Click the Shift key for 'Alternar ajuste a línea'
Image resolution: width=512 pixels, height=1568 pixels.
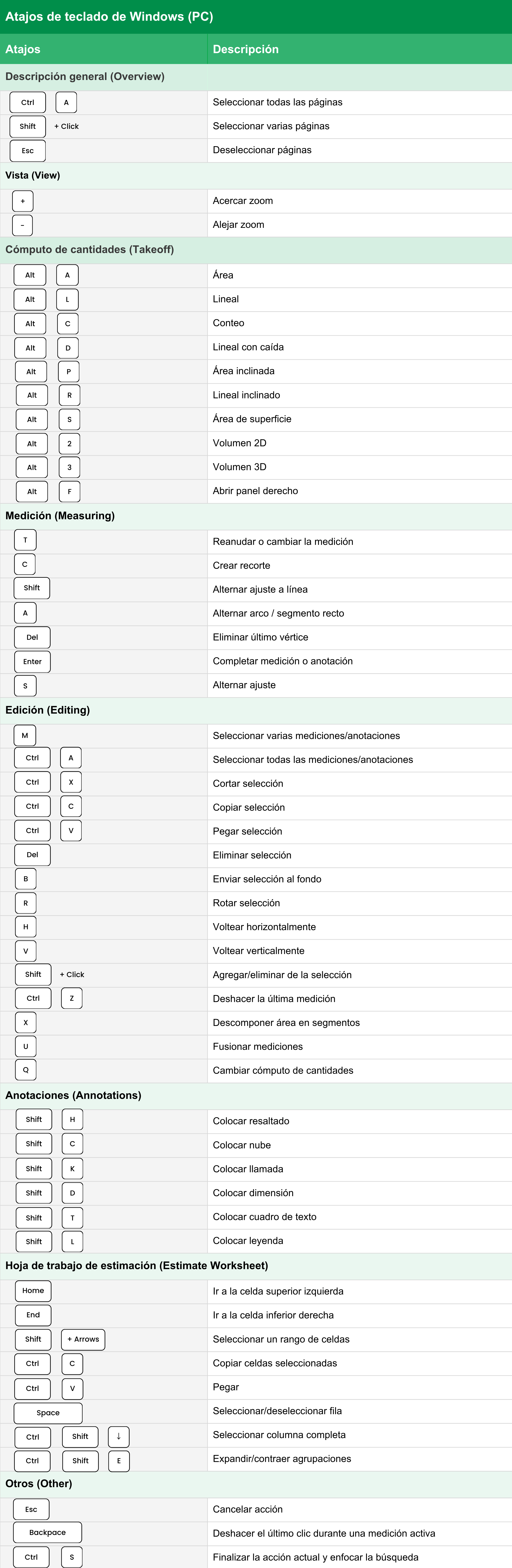coord(32,588)
